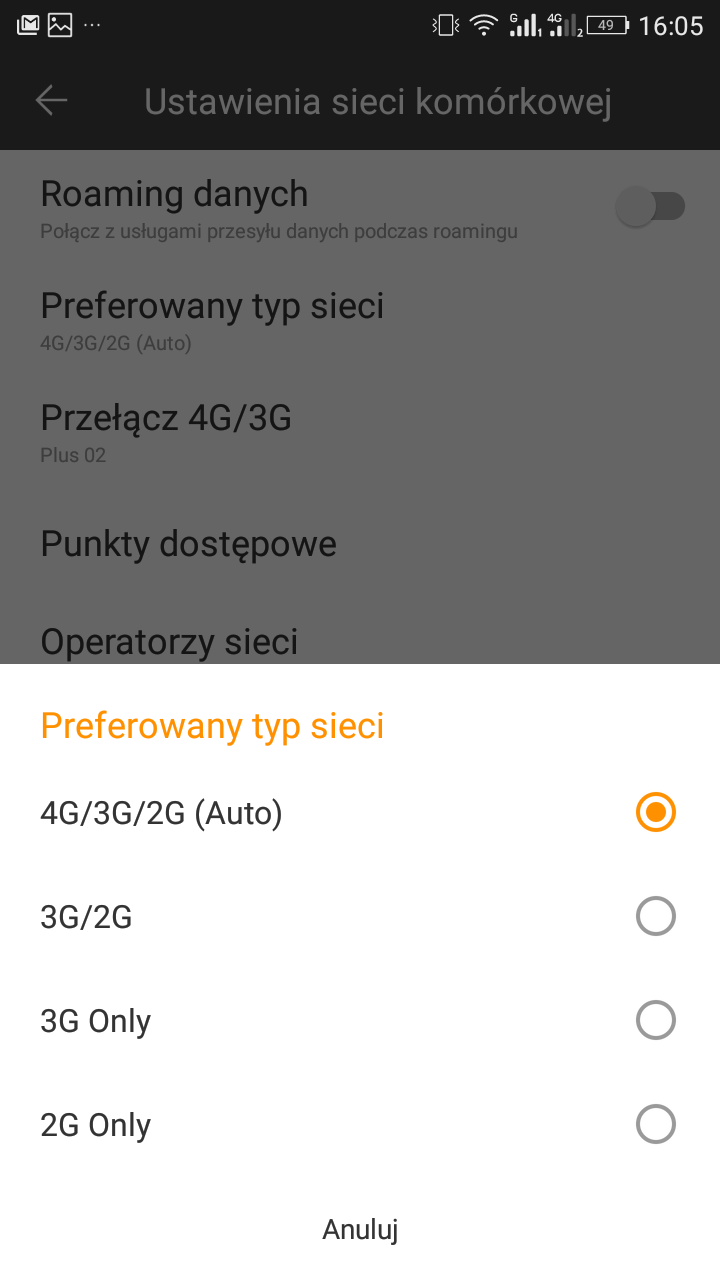Tap the back arrow in header
The image size is (720, 1280).
(x=51, y=100)
